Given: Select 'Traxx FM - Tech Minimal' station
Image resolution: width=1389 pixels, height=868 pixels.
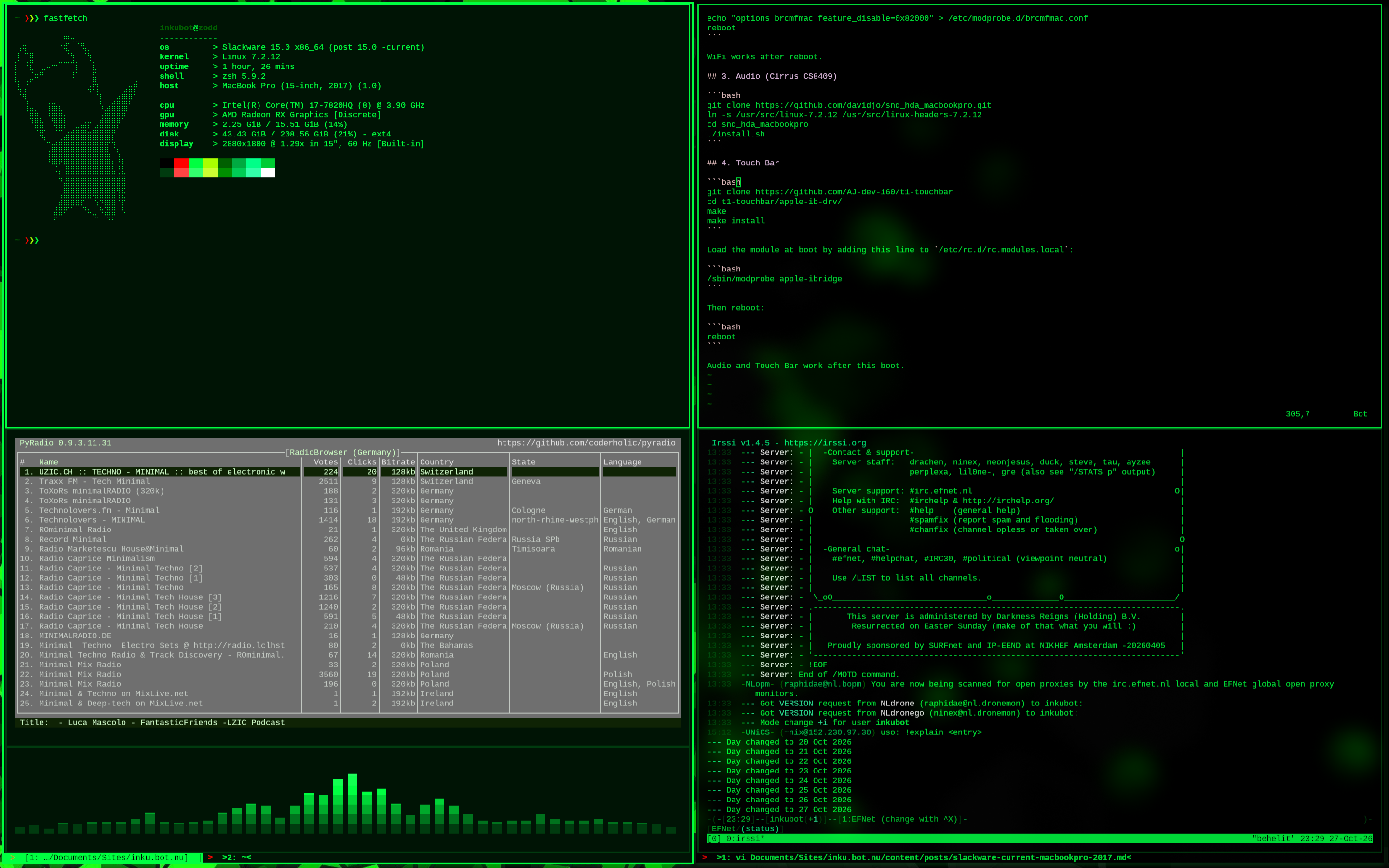Looking at the screenshot, I should point(347,481).
